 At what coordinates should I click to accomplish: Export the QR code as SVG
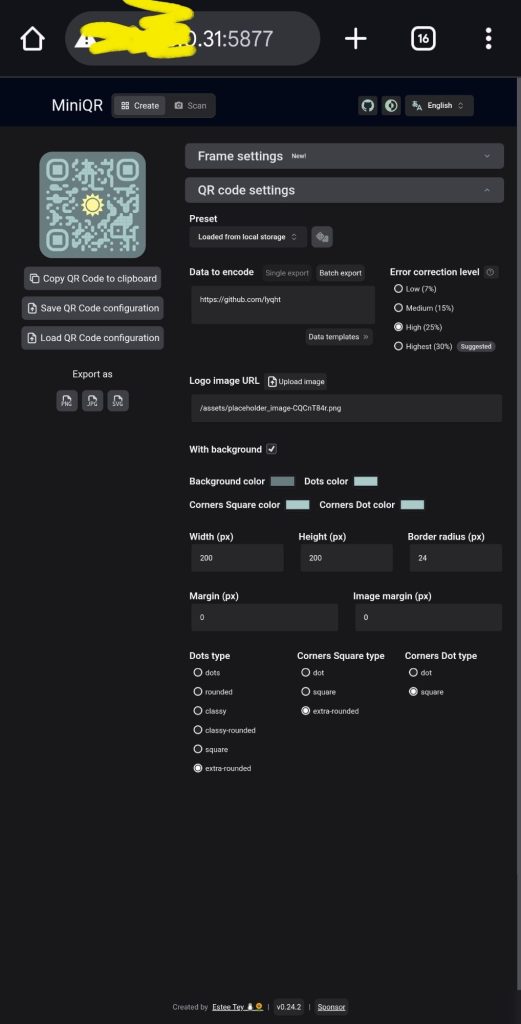118,401
